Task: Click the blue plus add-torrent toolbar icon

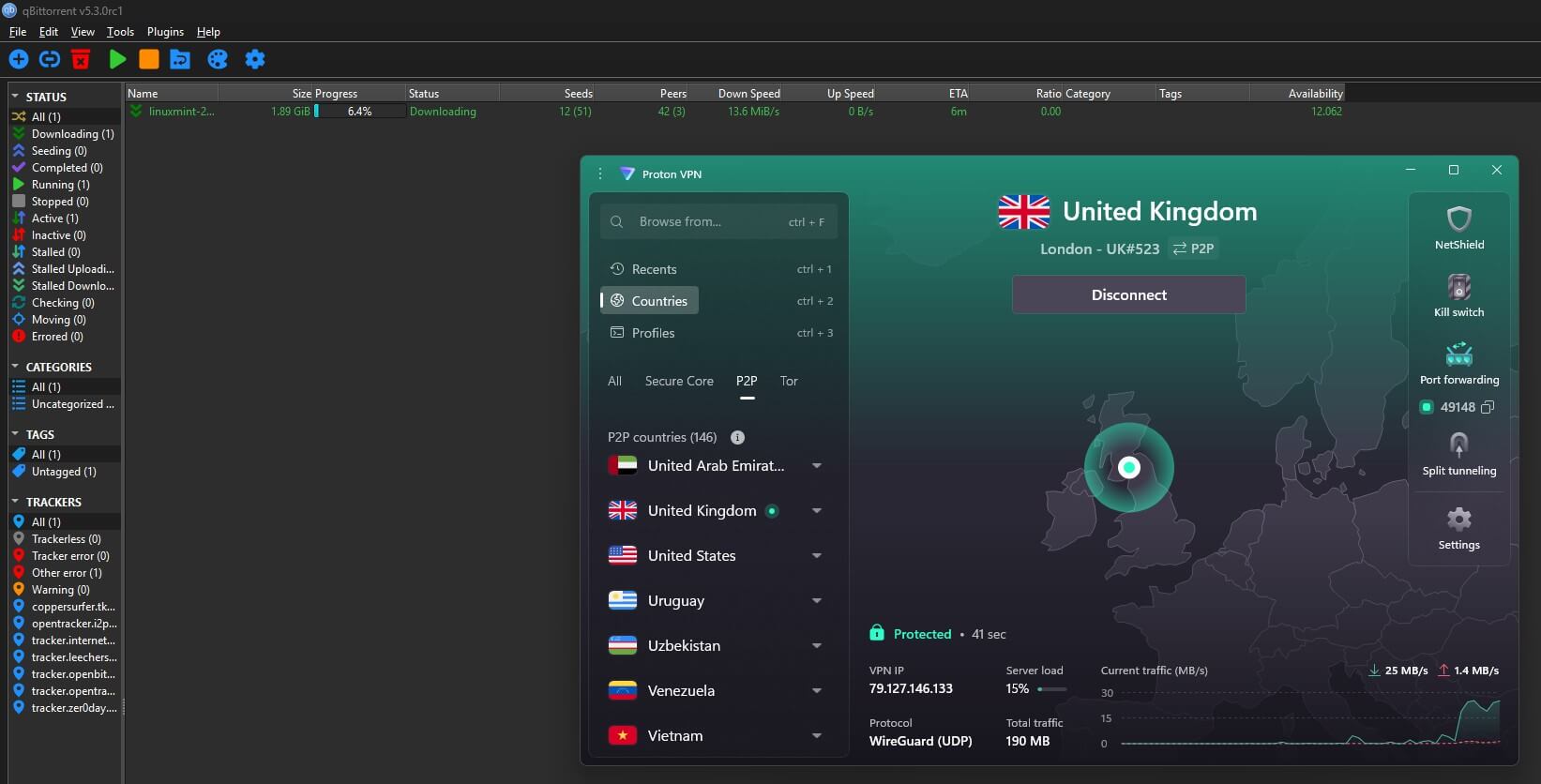Action: pyautogui.click(x=19, y=60)
